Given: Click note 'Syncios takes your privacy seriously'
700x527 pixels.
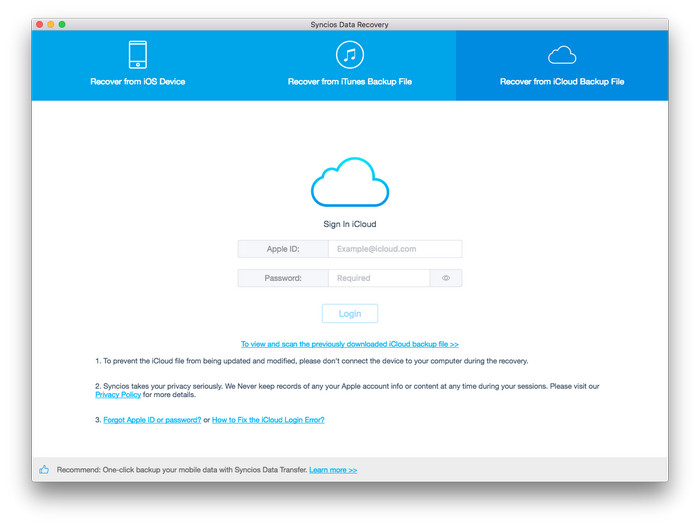Looking at the screenshot, I should (347, 390).
